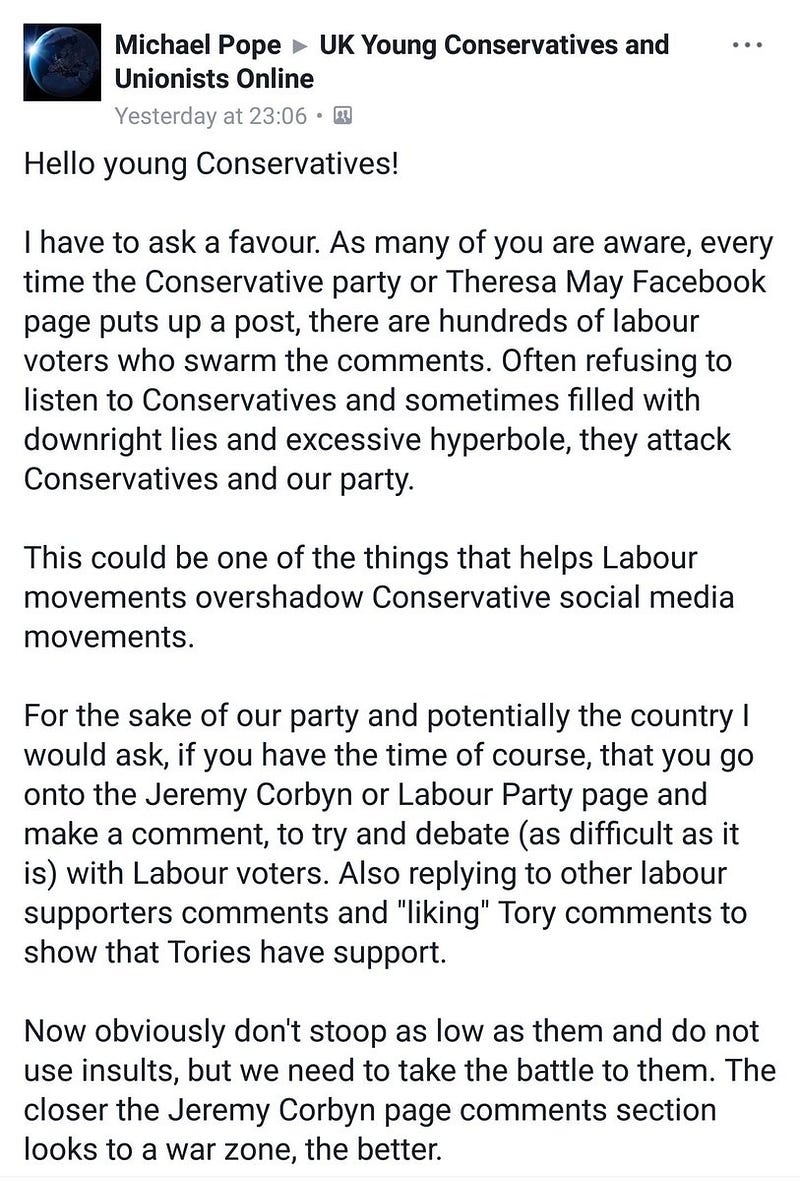Image resolution: width=800 pixels, height=1181 pixels.
Task: Click the 'Hello young Conservatives!' greeting
Action: tap(211, 163)
